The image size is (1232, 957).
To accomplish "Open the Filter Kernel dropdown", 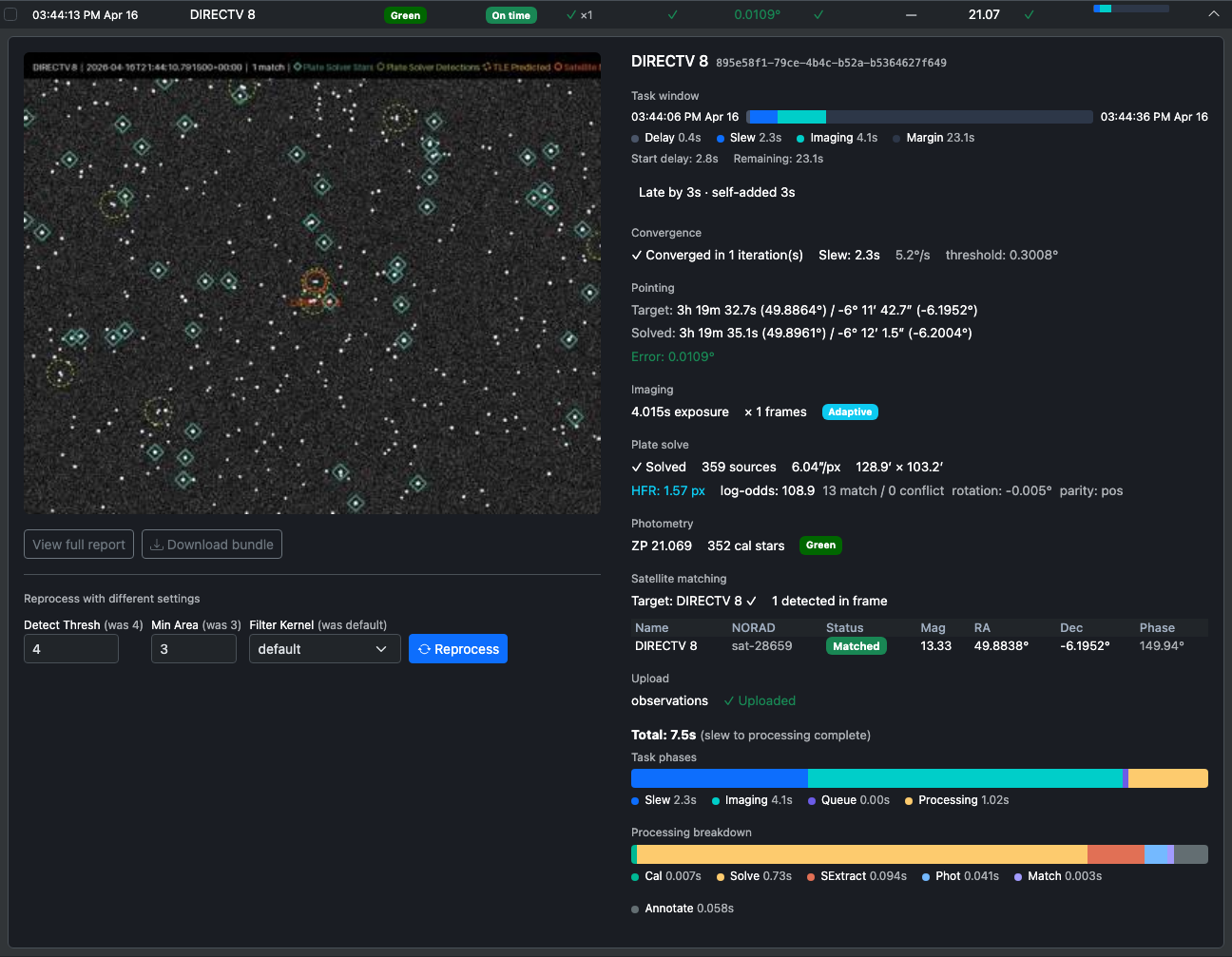I will click(325, 649).
